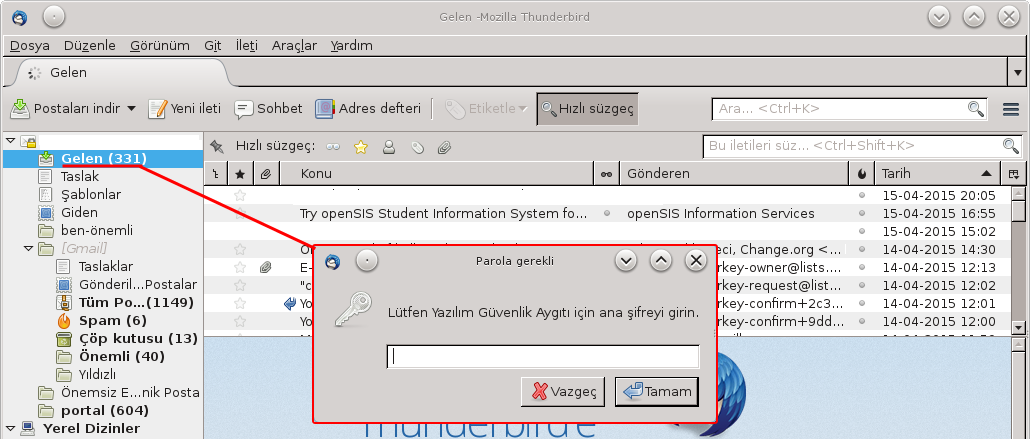Click the message list vertical scrollbar
This screenshot has width=1030, height=439.
1018,260
